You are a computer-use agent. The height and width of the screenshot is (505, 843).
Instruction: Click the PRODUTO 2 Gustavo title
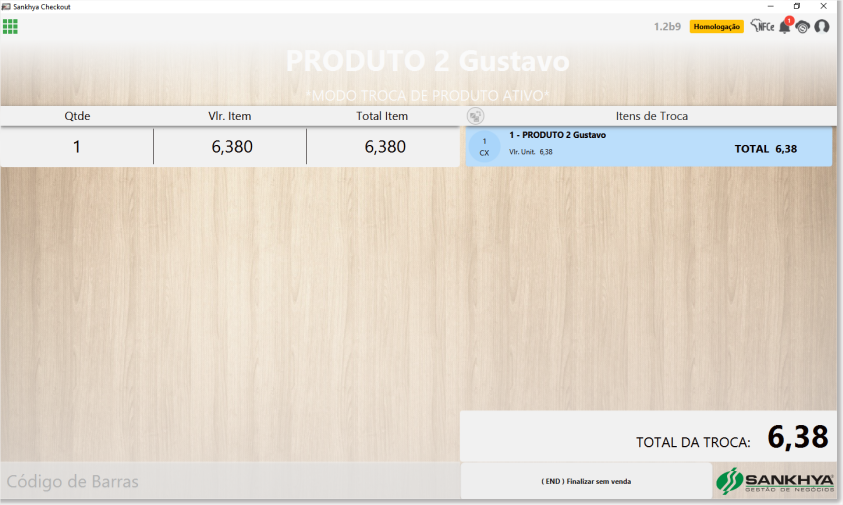(x=427, y=61)
